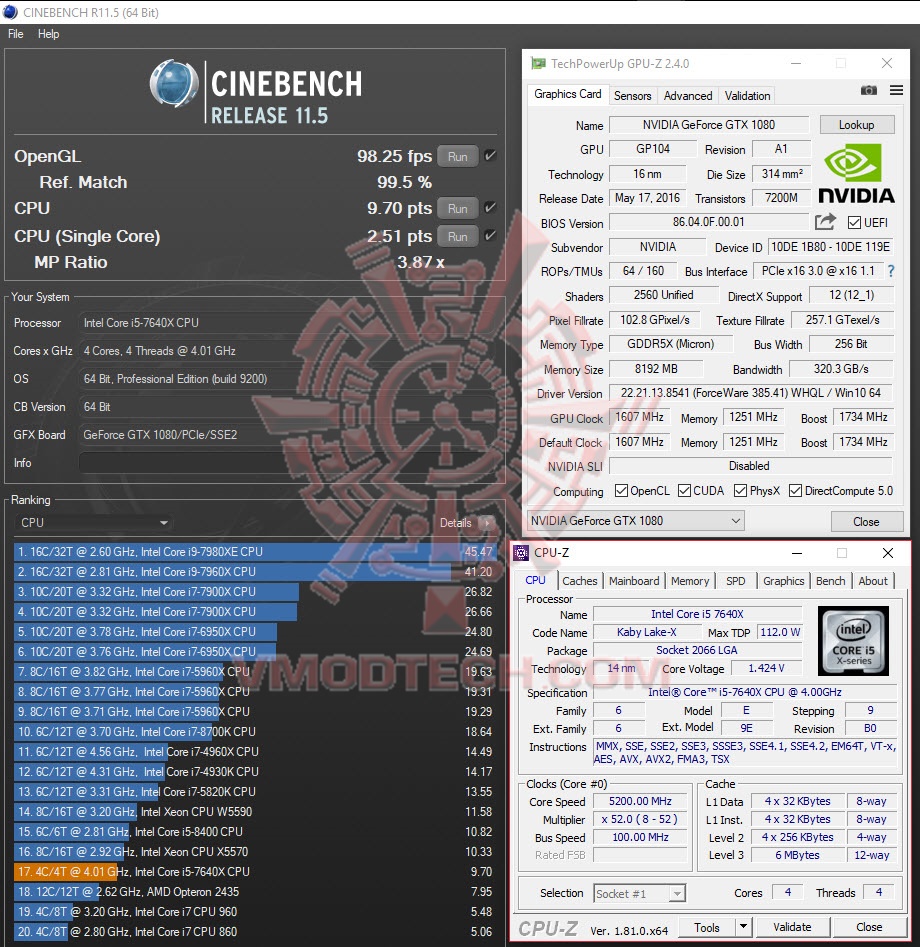Screen dimensions: 920x947
Task: Toggle CPU Single Core test checkbox
Action: (x=490, y=236)
